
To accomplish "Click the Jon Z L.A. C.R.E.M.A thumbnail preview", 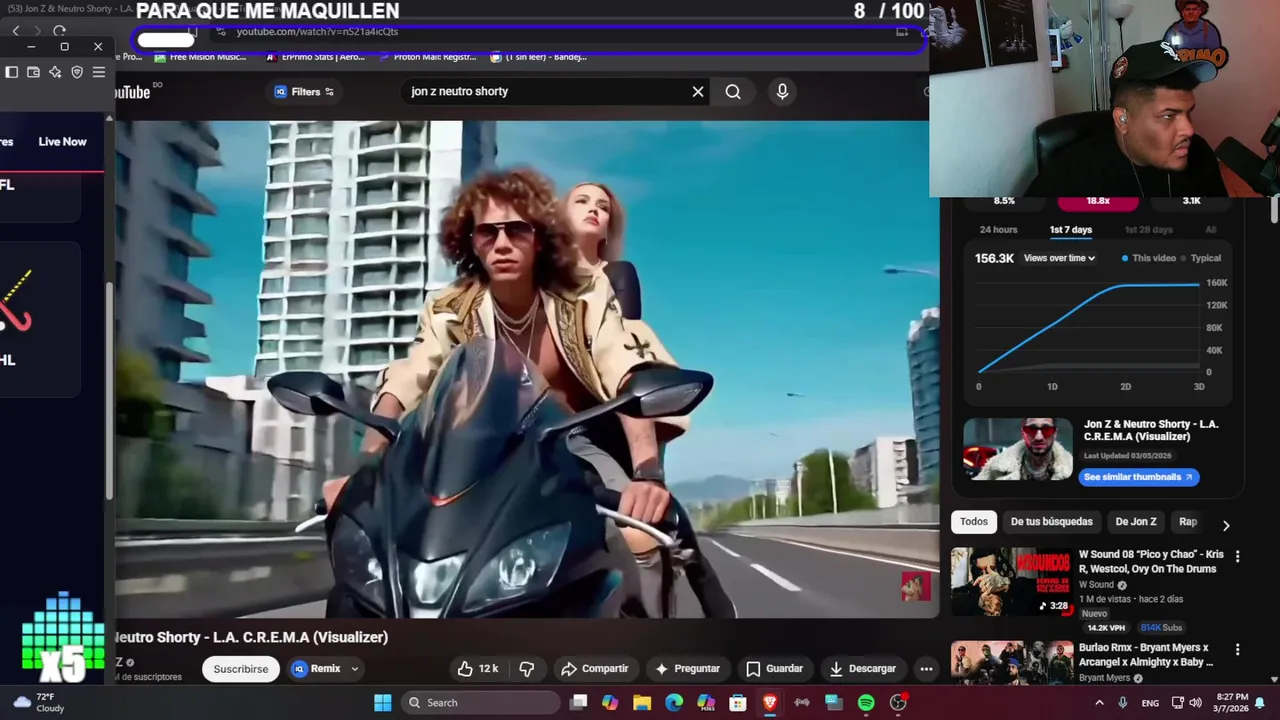I will coord(1017,449).
